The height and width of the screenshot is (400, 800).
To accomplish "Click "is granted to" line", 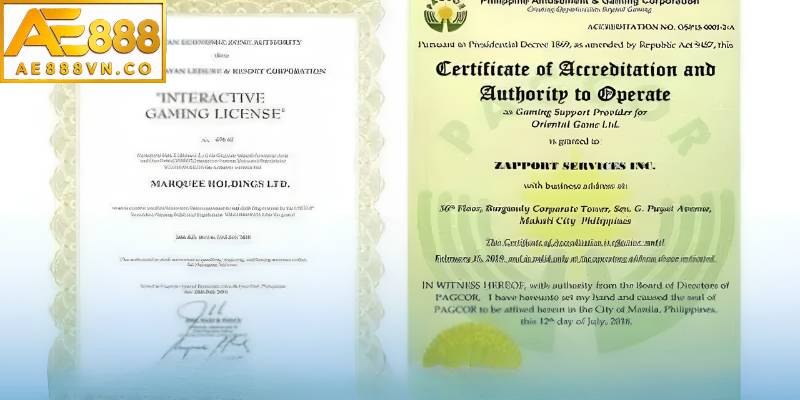I will (x=575, y=141).
